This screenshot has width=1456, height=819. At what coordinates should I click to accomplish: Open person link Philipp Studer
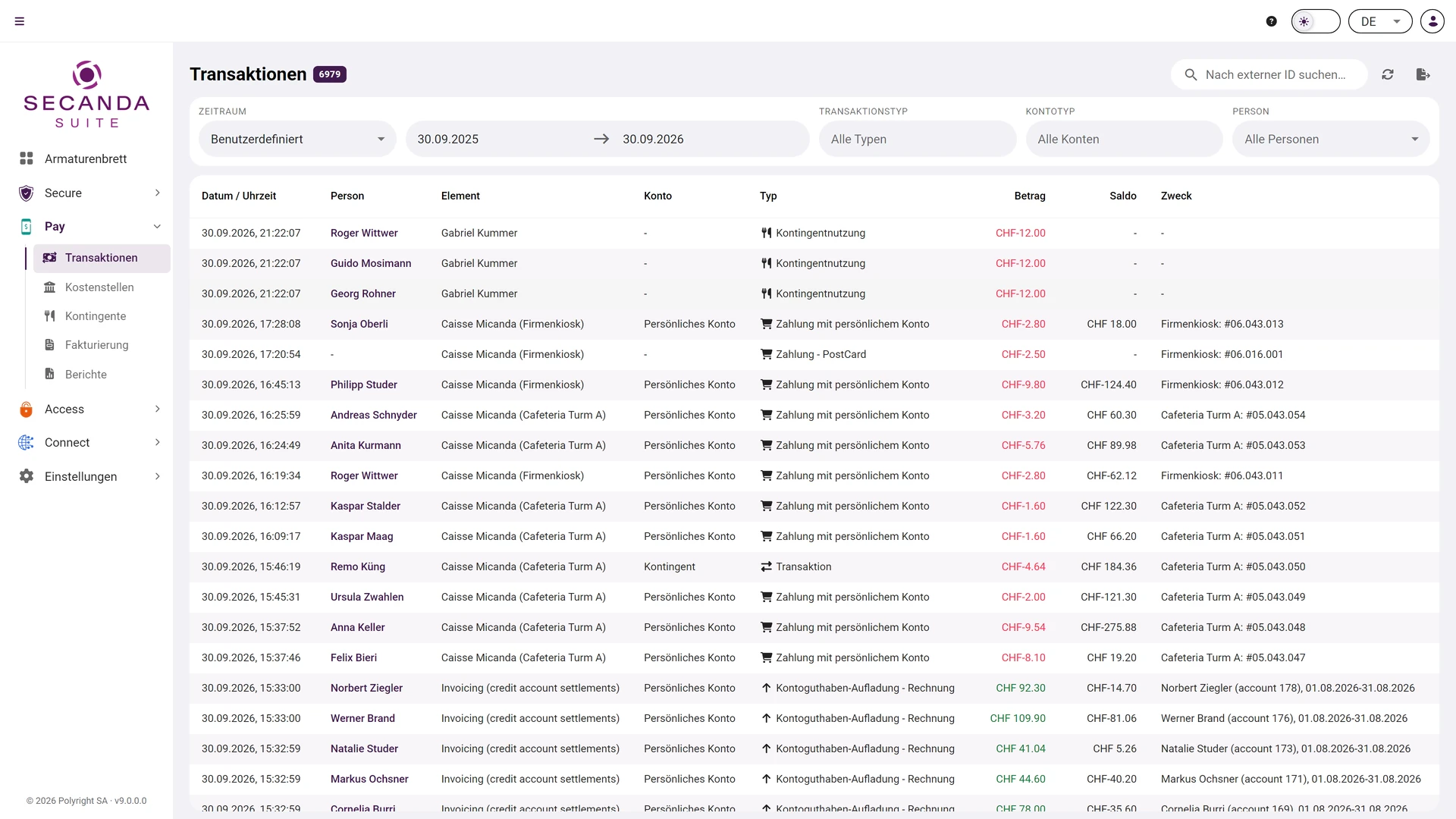pyautogui.click(x=364, y=384)
